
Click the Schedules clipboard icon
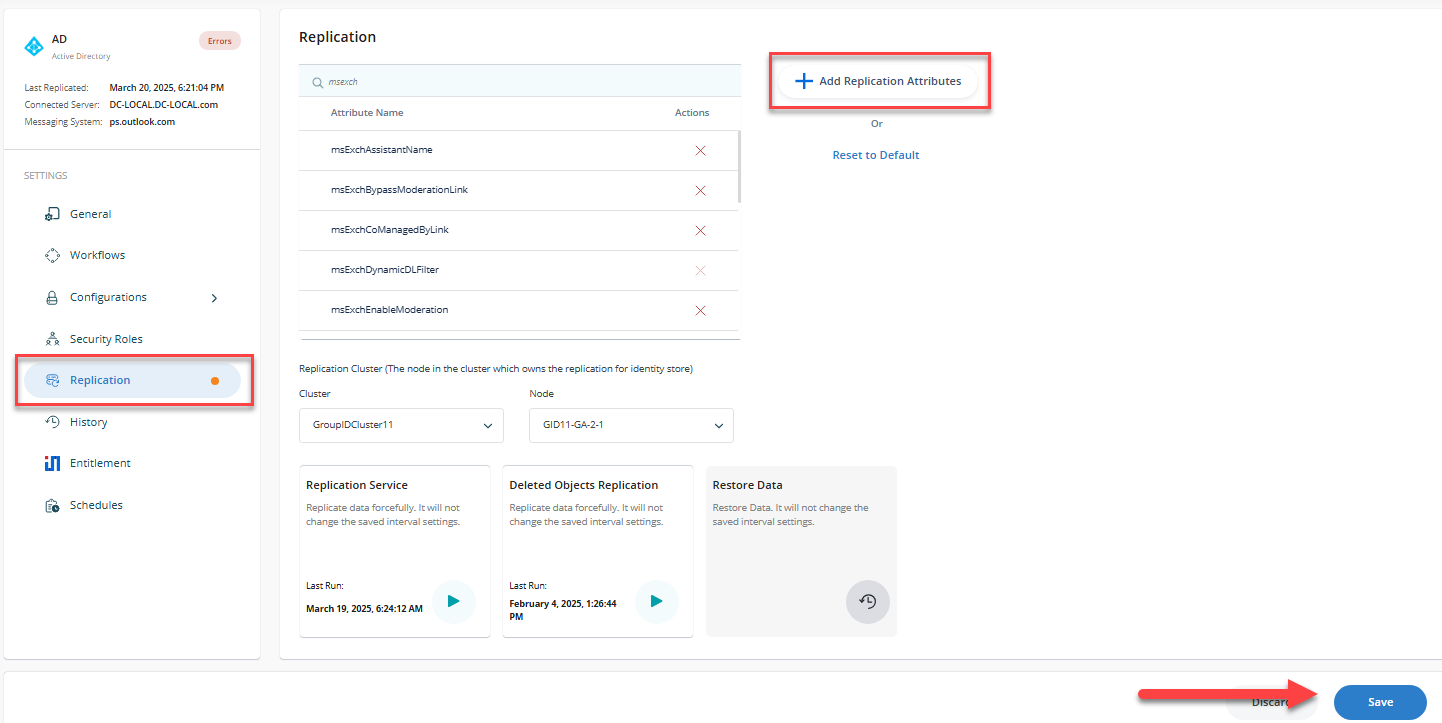52,505
